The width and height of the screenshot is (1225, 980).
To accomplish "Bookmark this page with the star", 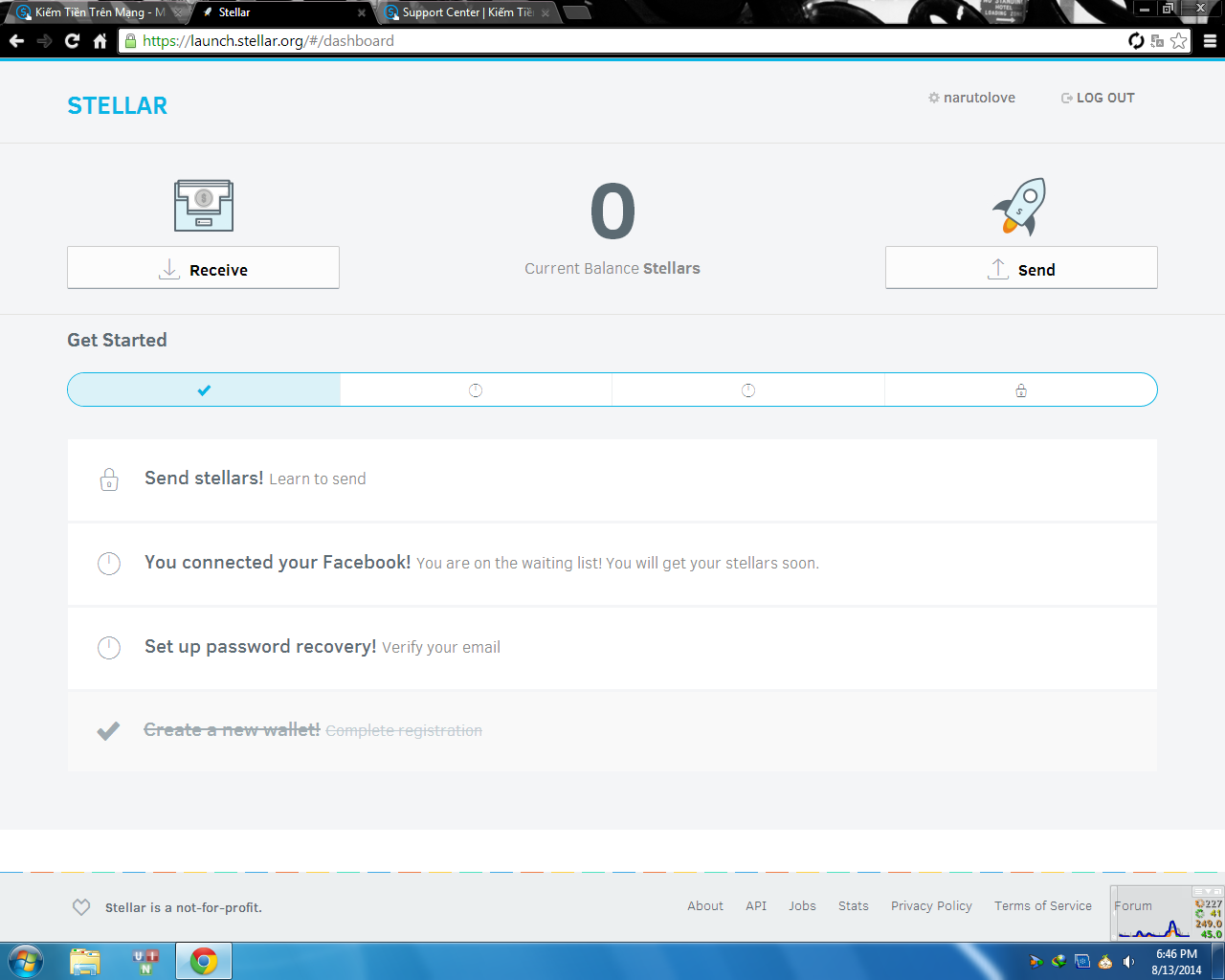I will point(1179,40).
